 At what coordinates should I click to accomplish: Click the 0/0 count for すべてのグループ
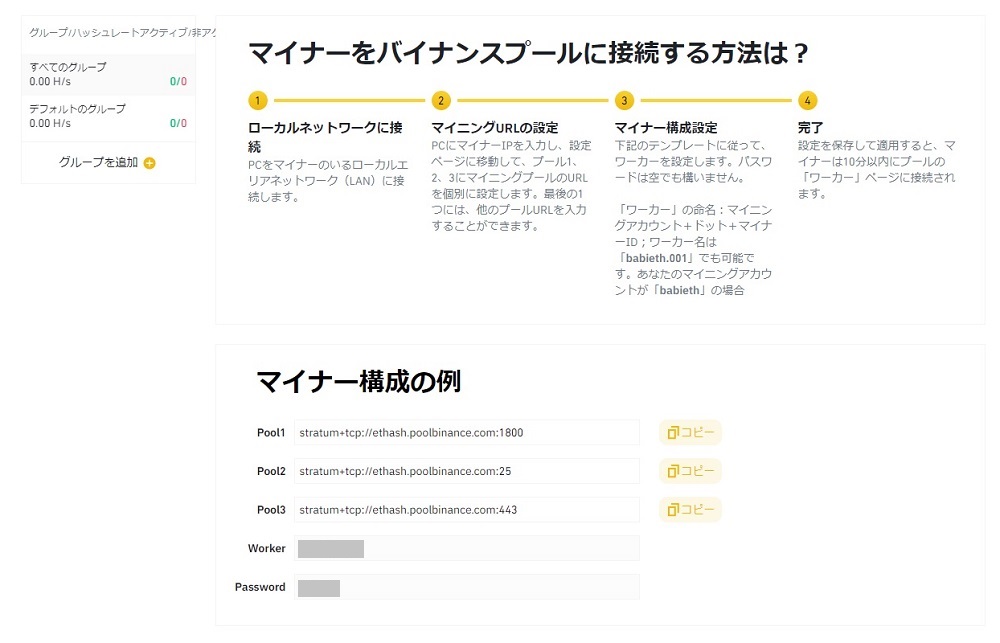(179, 82)
